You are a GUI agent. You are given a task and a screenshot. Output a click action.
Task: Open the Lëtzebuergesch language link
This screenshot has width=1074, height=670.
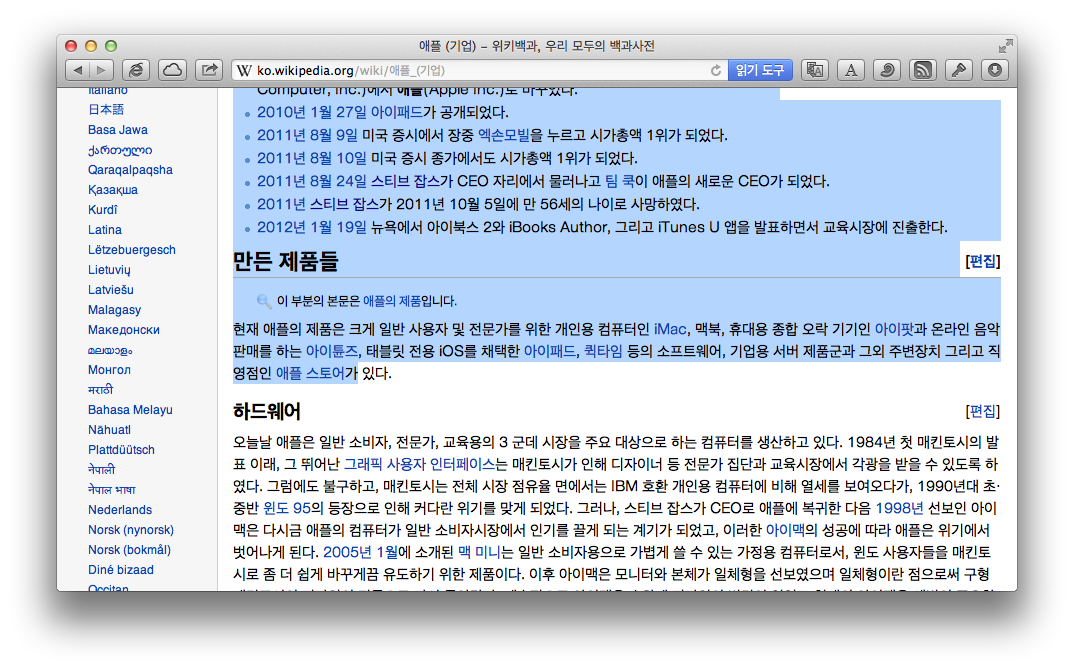[x=132, y=250]
